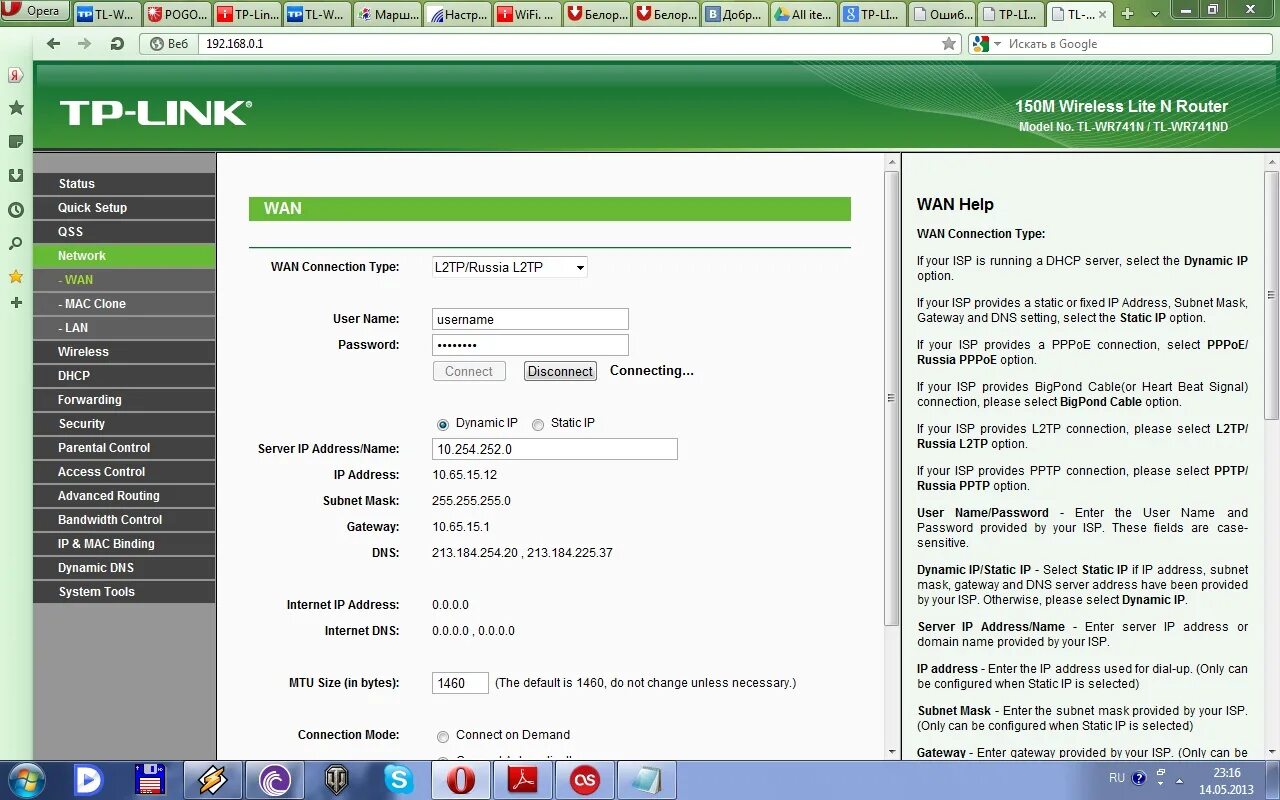Open the floppy disk Total Commander taskbar icon
The width and height of the screenshot is (1280, 800).
150,780
